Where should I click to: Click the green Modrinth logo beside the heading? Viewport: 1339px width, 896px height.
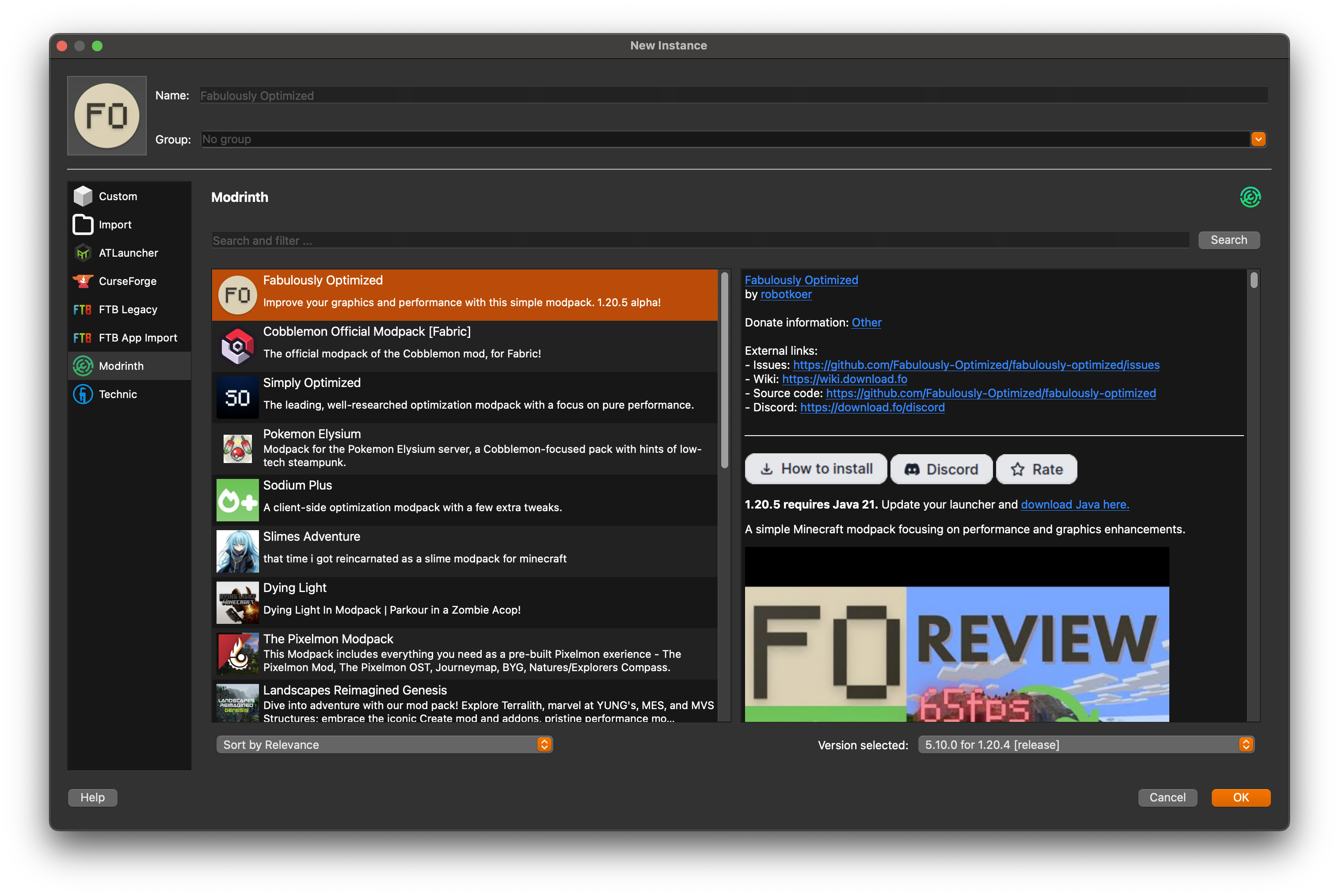point(1250,197)
